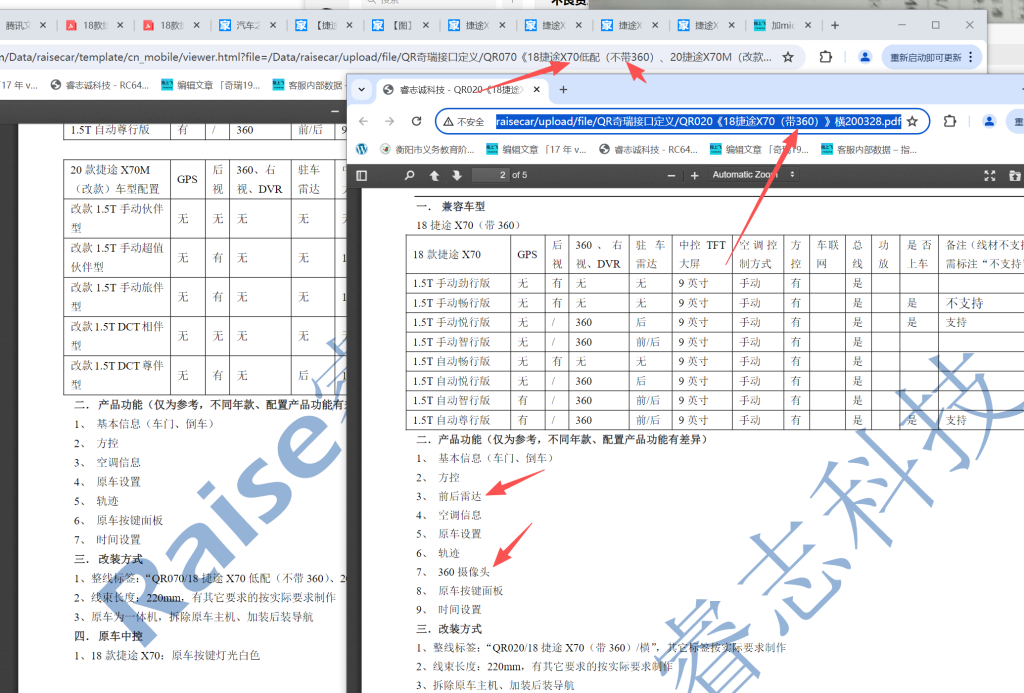1024x693 pixels.
Task: Click the highlighted QR020 address bar URL
Action: pos(698,121)
